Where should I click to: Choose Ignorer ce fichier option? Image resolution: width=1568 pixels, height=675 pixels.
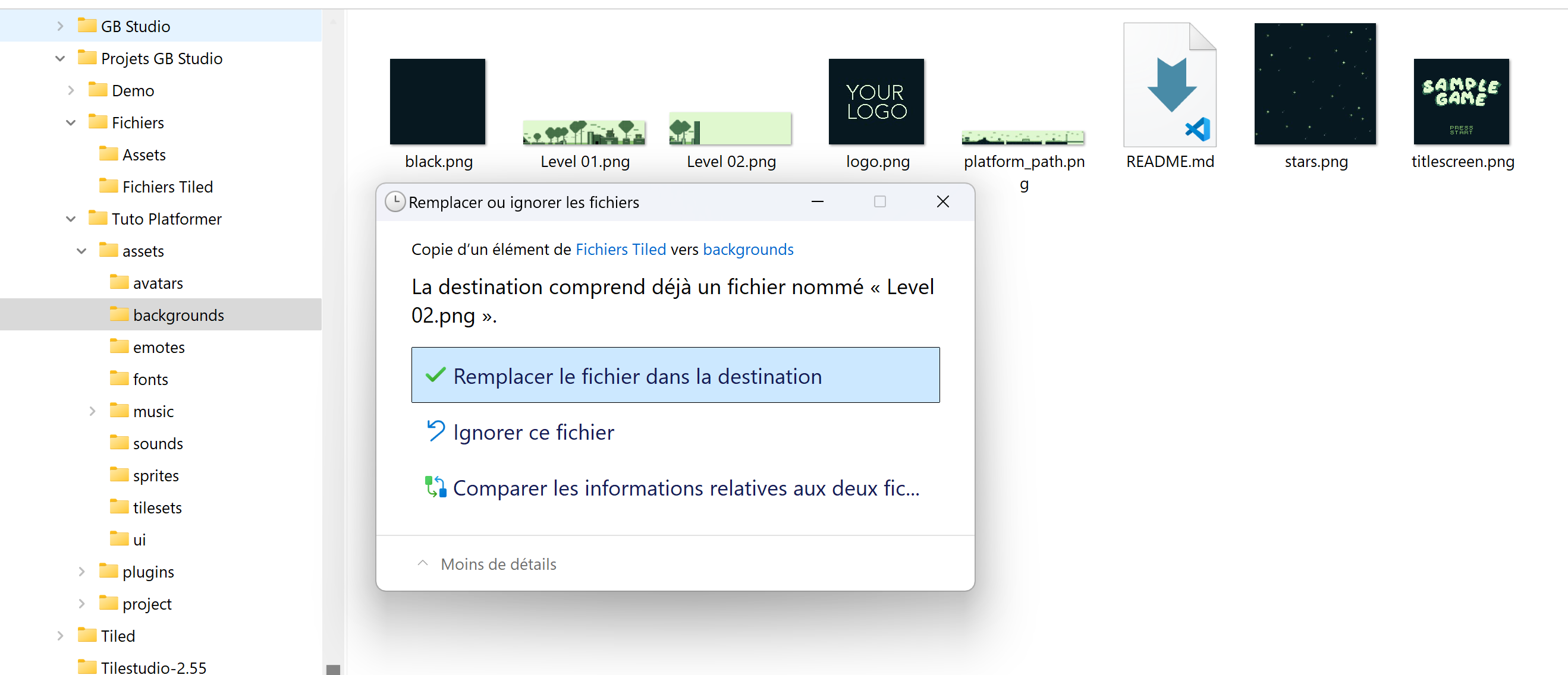pyautogui.click(x=533, y=432)
